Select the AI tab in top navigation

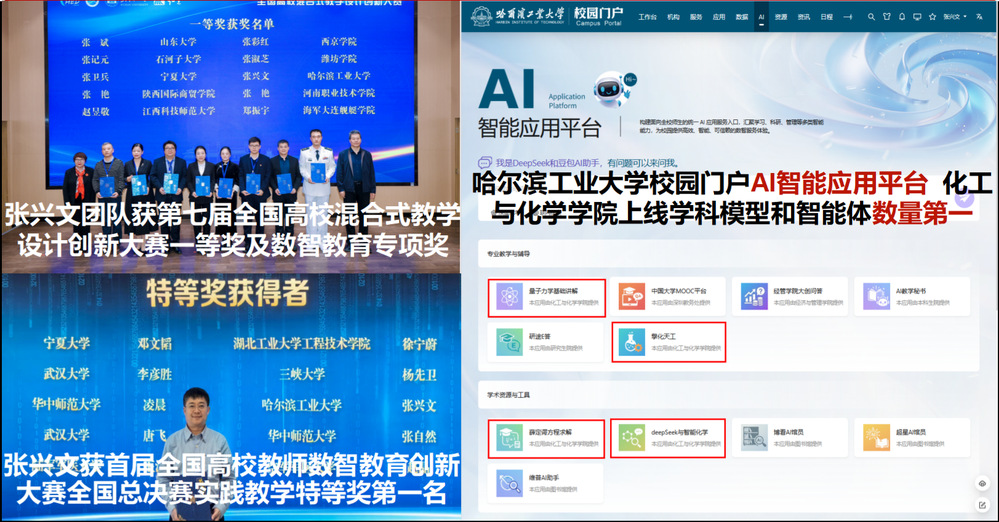pyautogui.click(x=761, y=17)
